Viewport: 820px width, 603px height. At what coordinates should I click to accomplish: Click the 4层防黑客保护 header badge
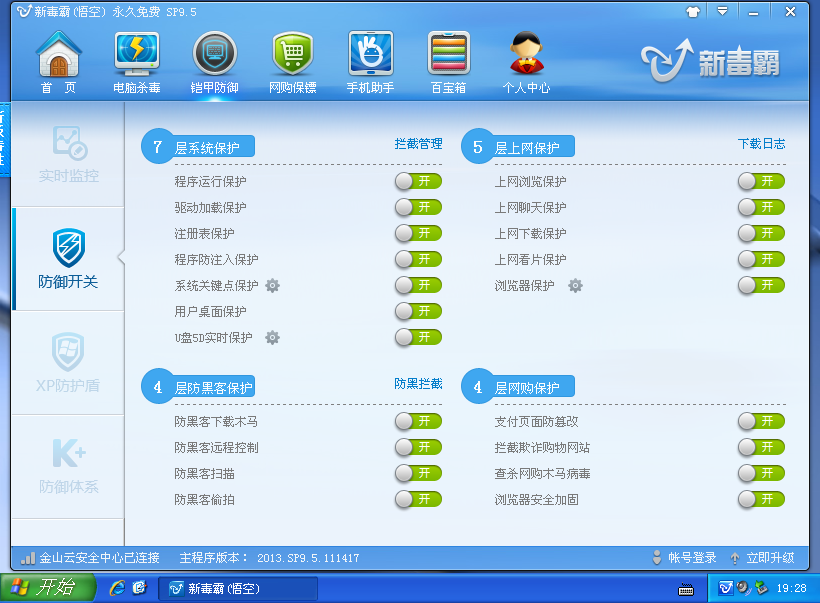point(198,386)
